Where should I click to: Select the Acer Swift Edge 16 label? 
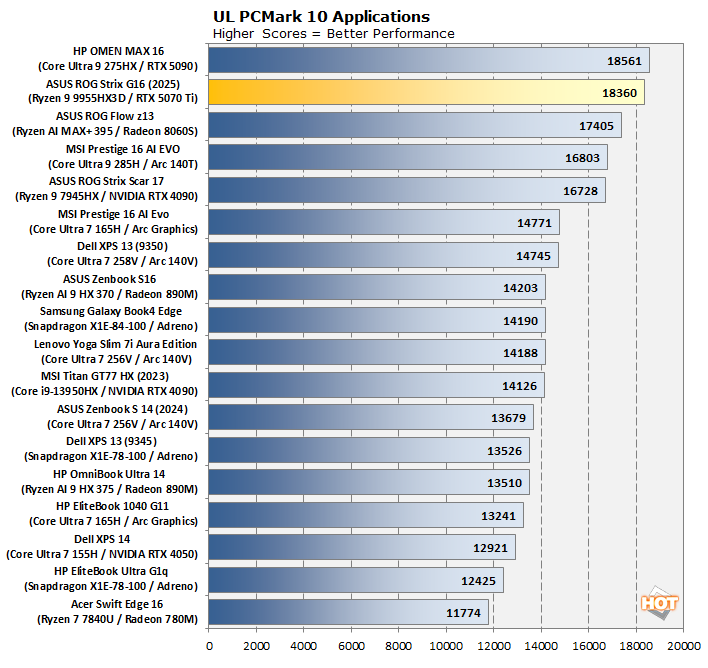pyautogui.click(x=117, y=604)
